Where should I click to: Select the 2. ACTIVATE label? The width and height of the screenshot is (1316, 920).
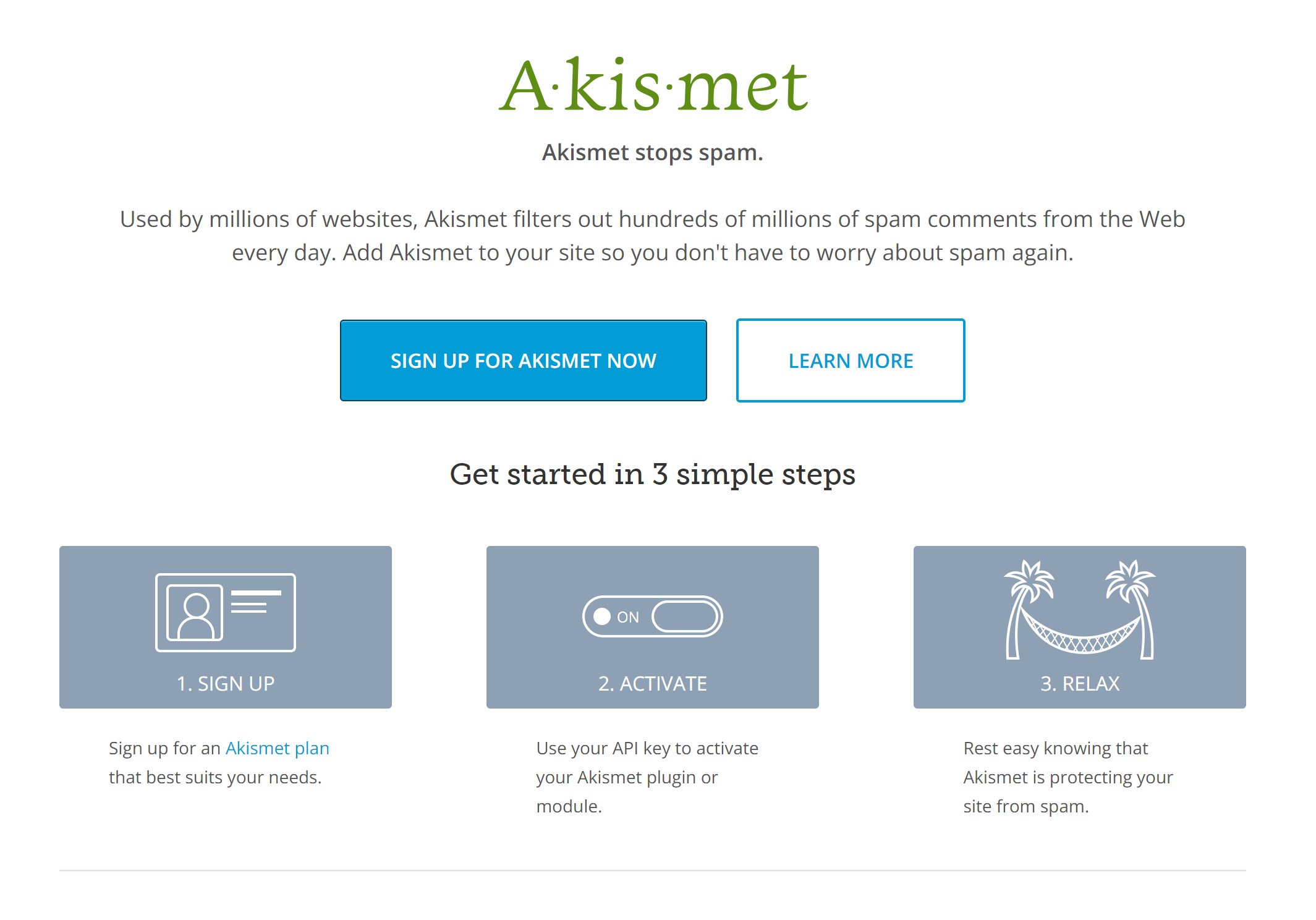coord(652,683)
